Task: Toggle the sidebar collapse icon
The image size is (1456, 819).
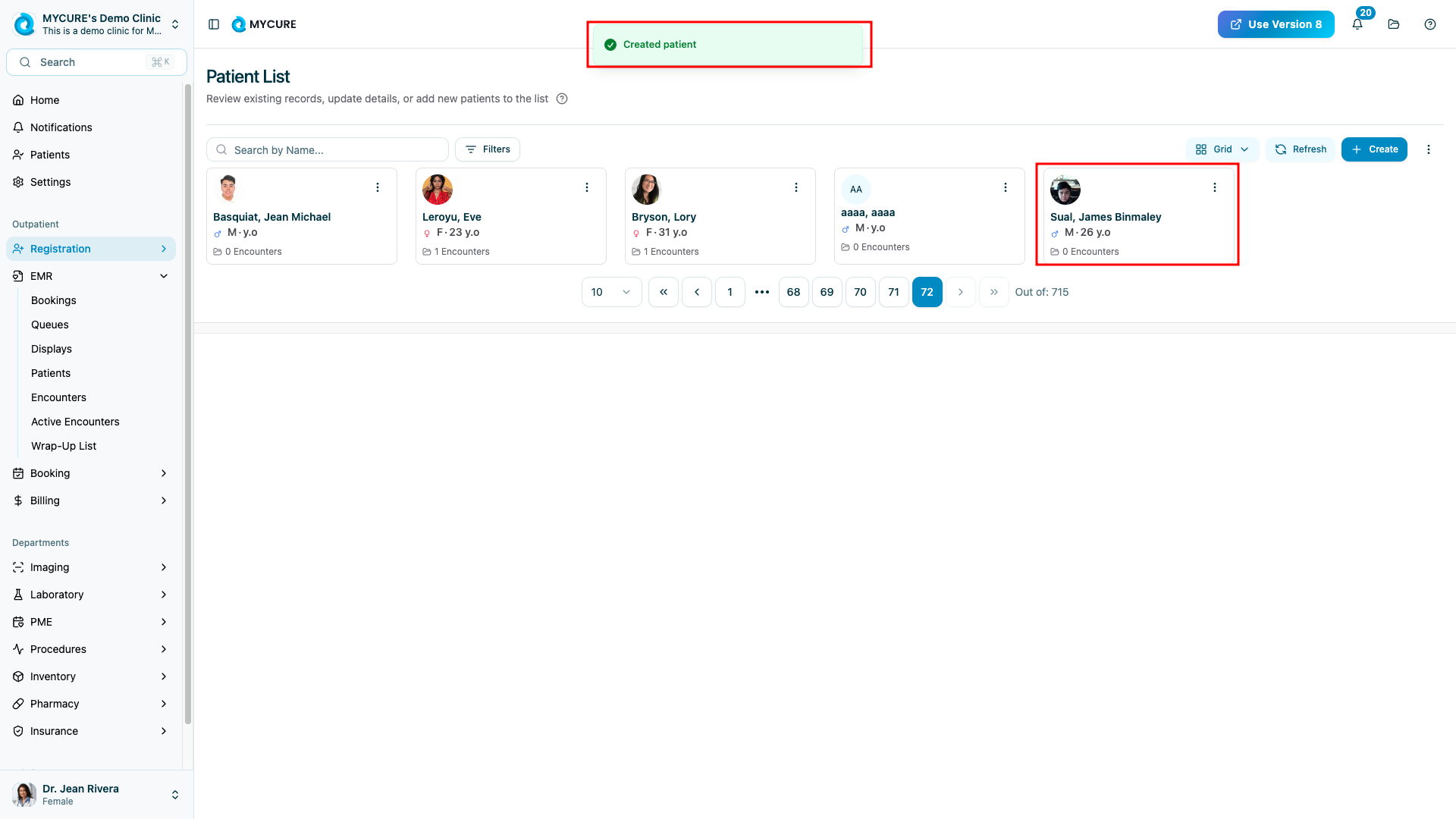Action: [x=214, y=24]
